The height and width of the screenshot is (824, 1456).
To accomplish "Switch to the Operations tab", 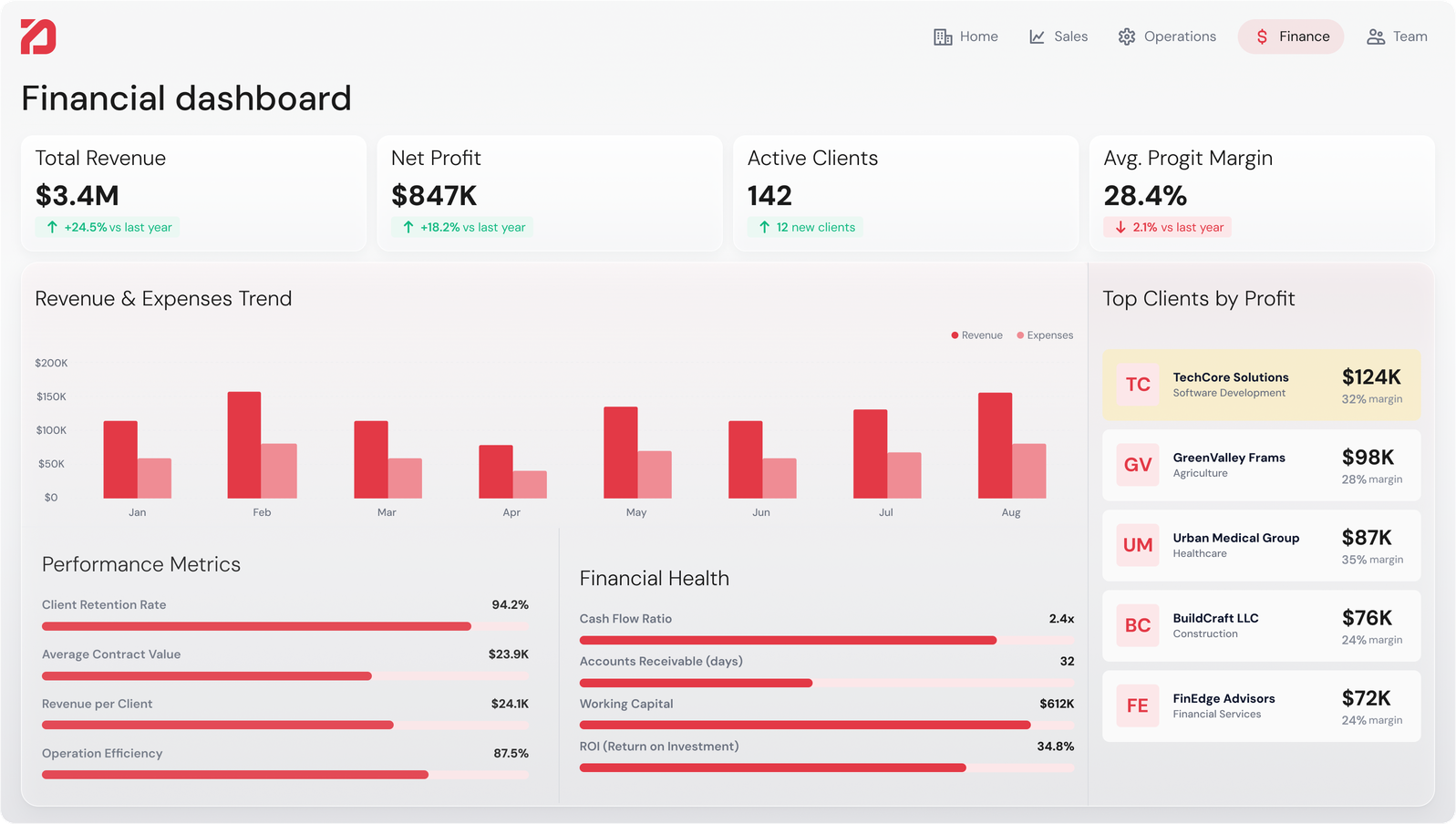I will click(1167, 36).
